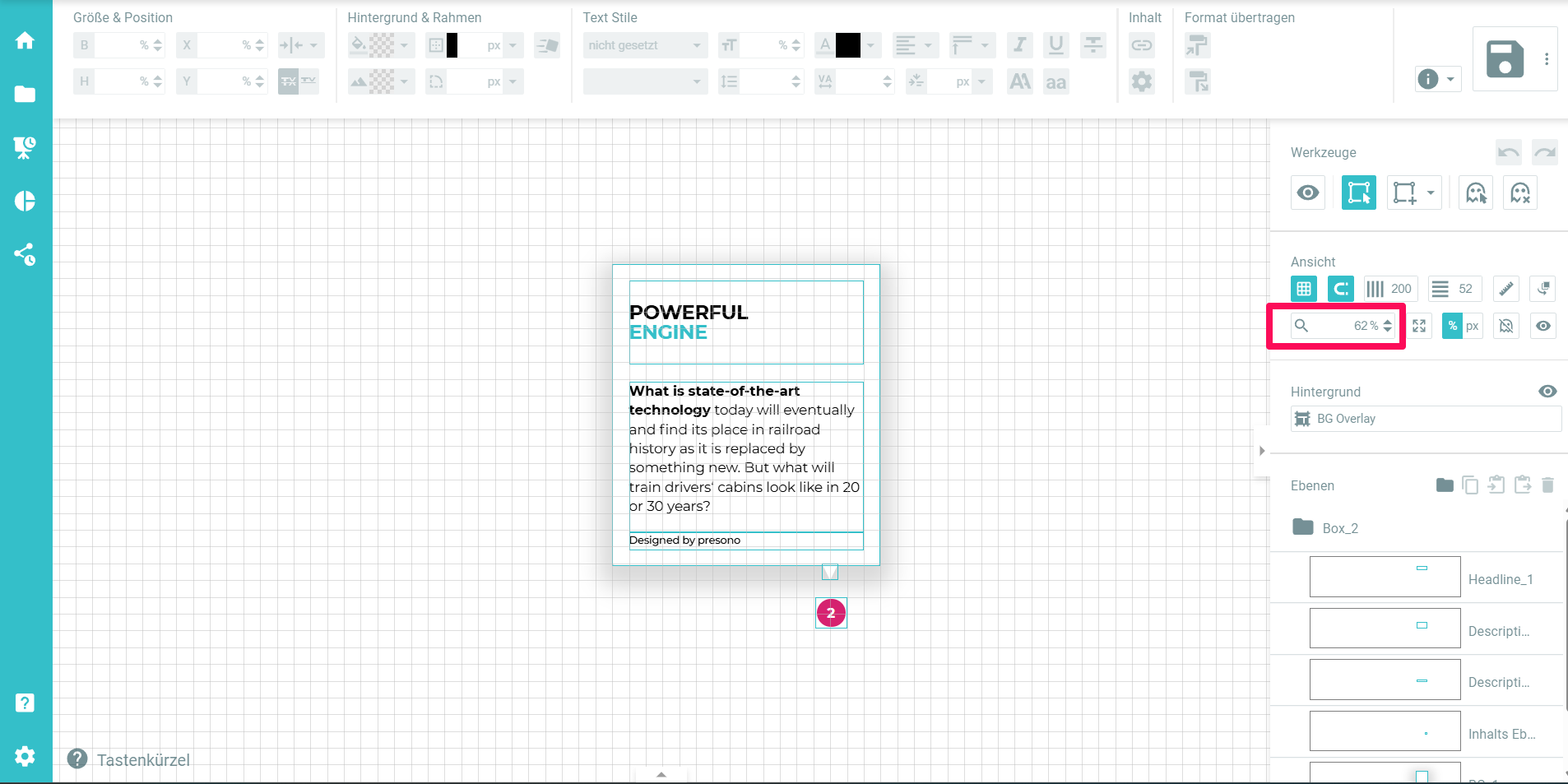This screenshot has width=1568, height=784.
Task: Select the ghost element pointer tool
Action: pyautogui.click(x=1476, y=193)
